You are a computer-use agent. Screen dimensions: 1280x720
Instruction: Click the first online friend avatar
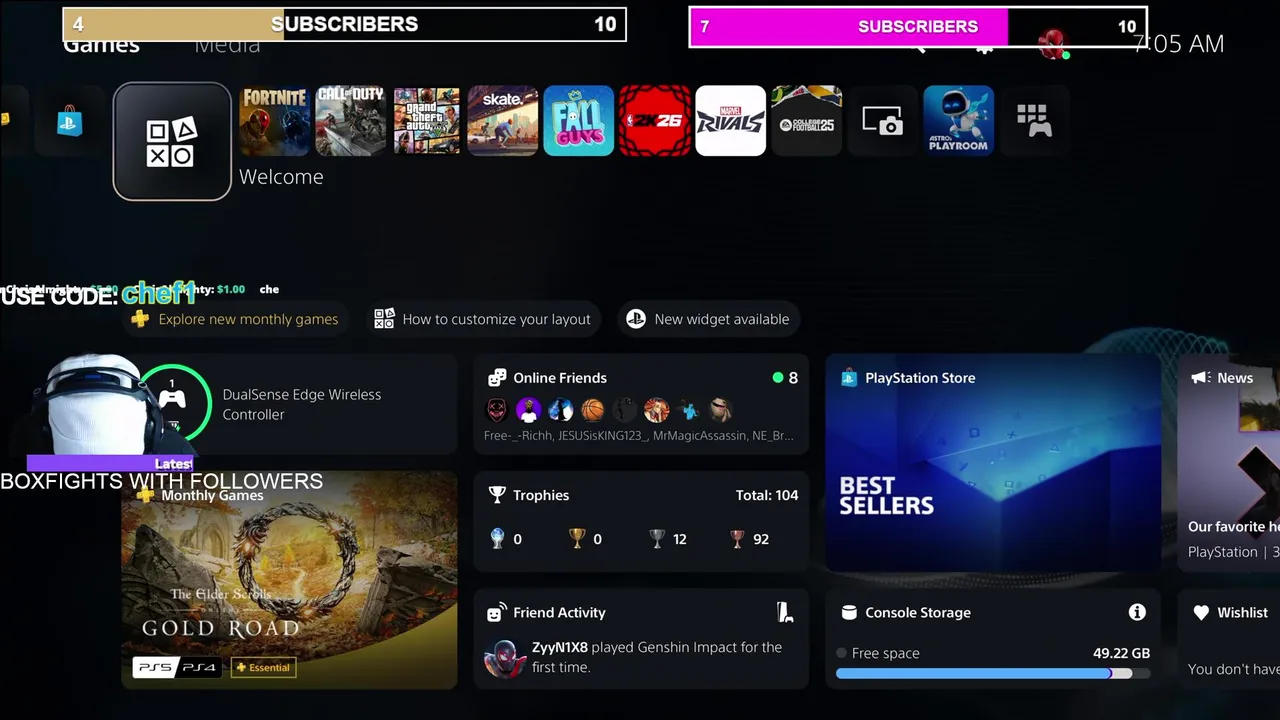point(497,410)
